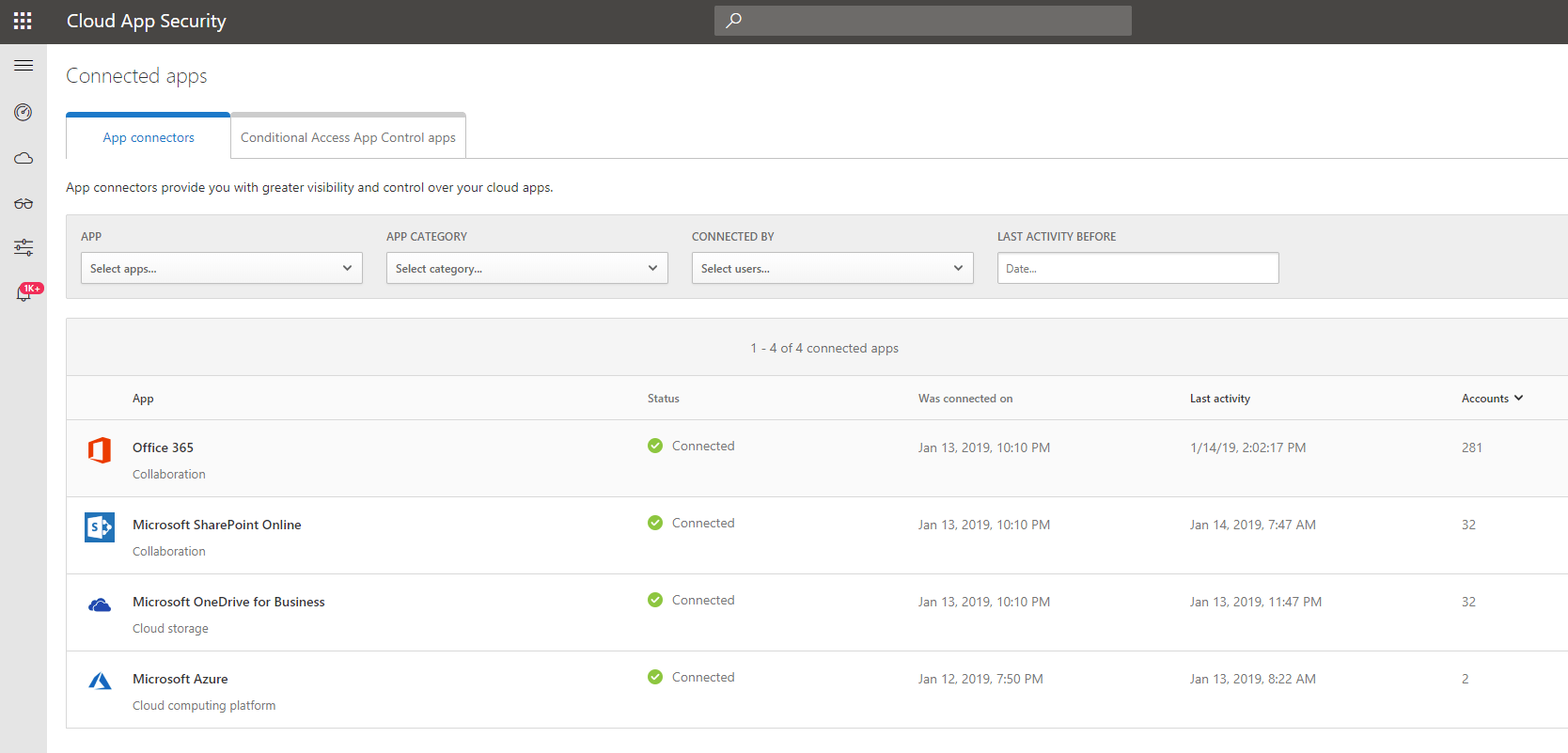Click the Microsoft Azure logo icon
Viewport: 1568px width, 753px height.
click(100, 681)
